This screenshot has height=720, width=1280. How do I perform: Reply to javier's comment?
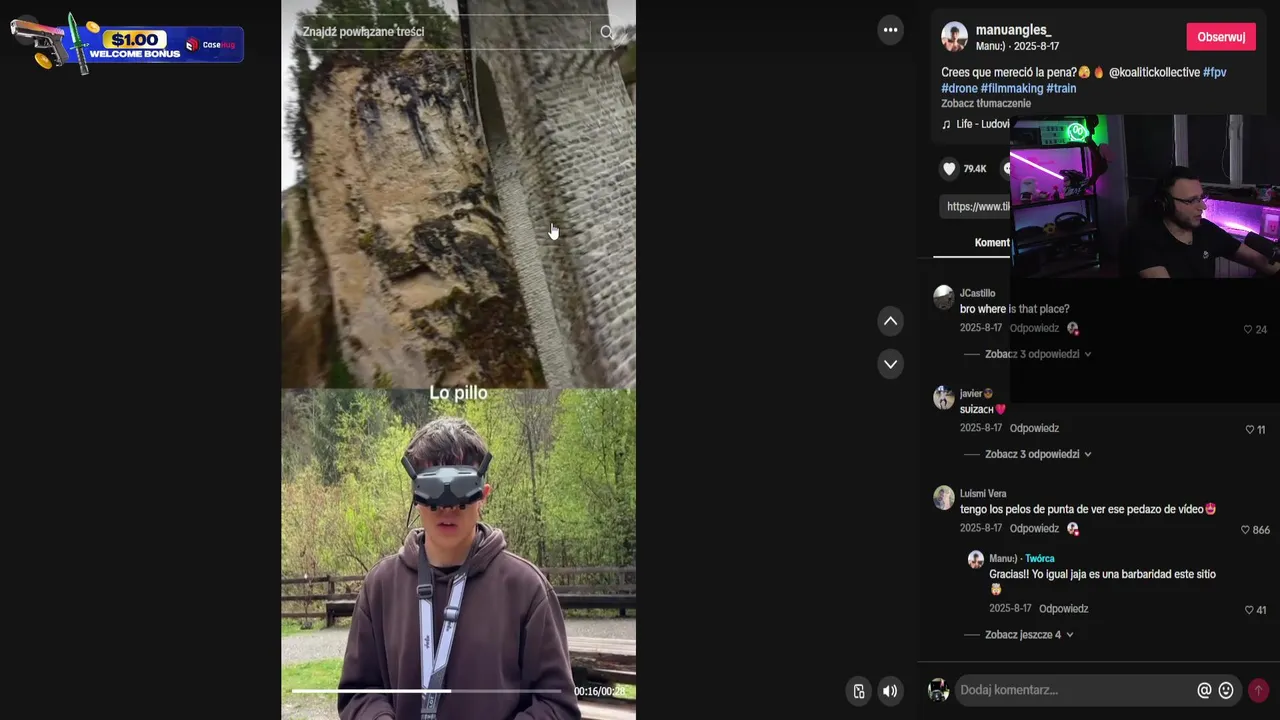pyautogui.click(x=1034, y=428)
